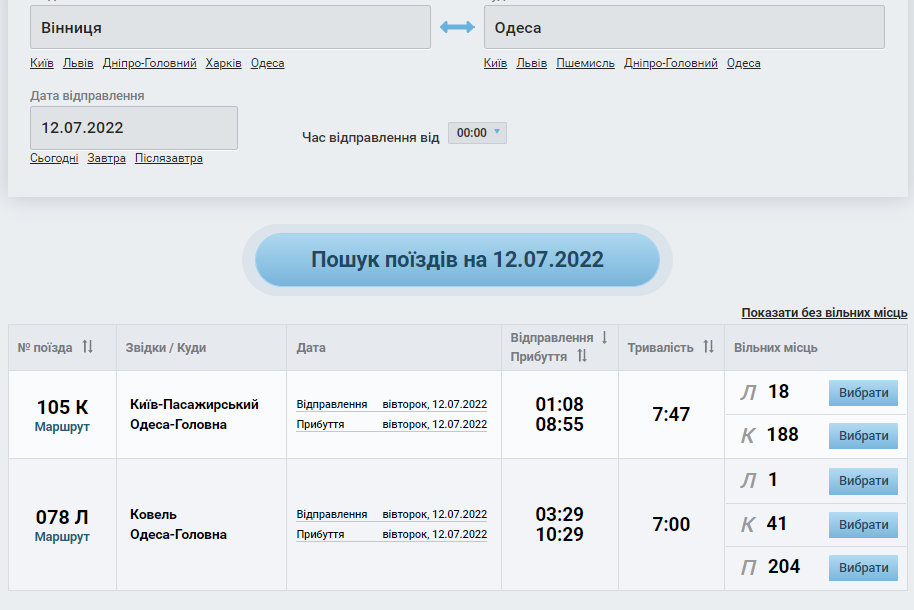Open departure time dropdown 00:00

(477, 133)
